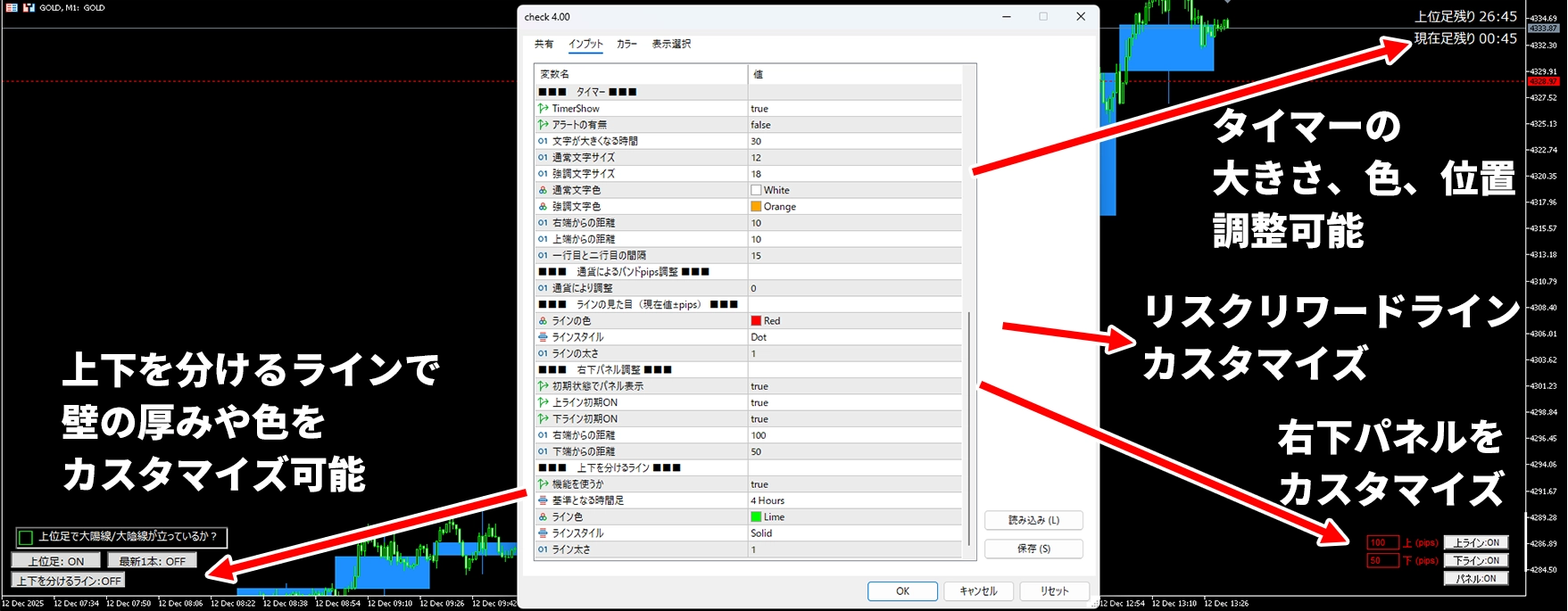Switch to the カラー tab
This screenshot has height=611, width=1568.
tap(626, 44)
